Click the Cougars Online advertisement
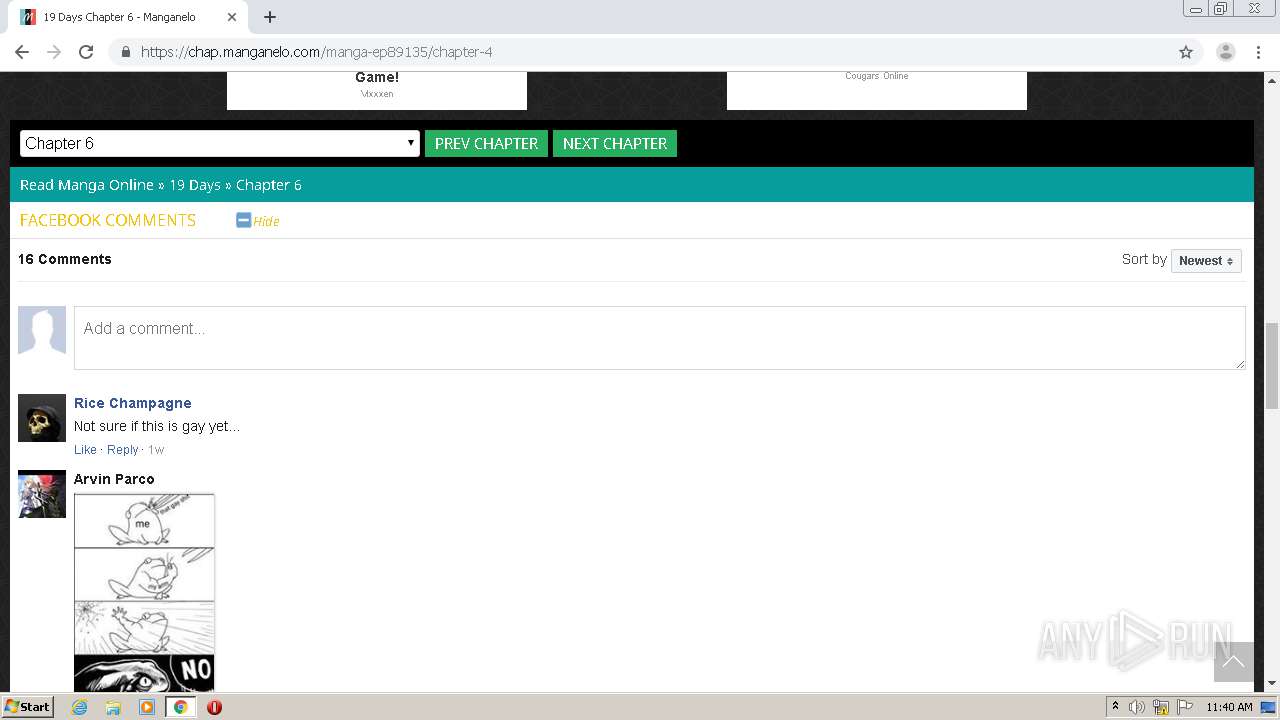Screen dimensions: 1280x720 (877, 90)
